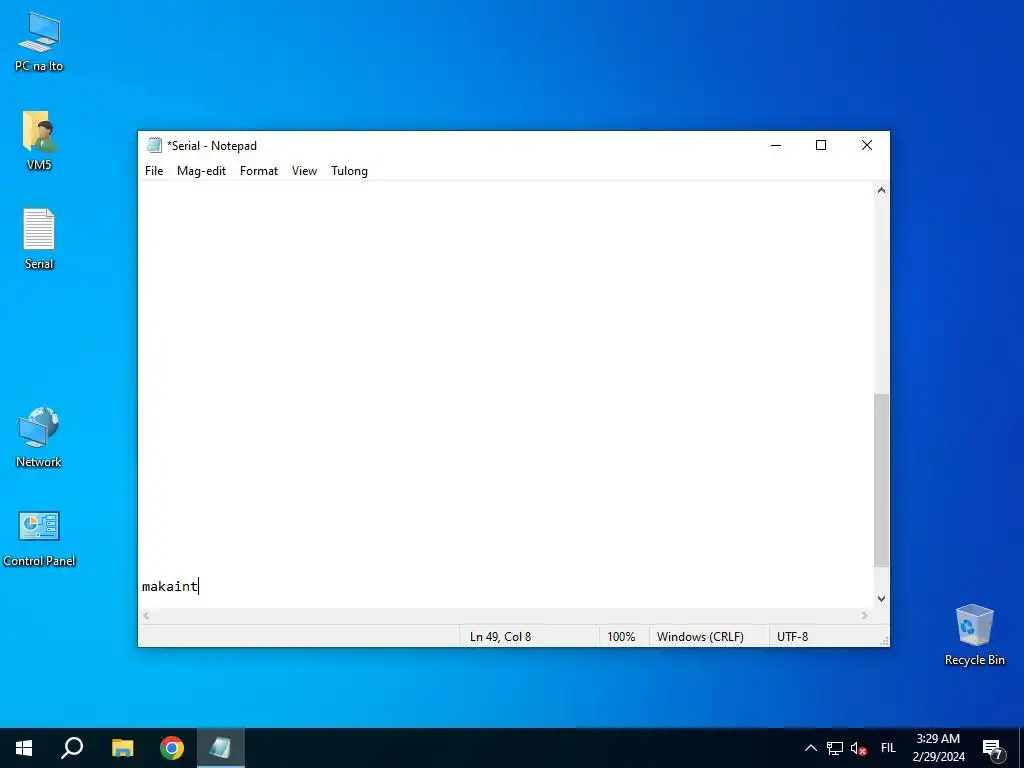
Task: Open the clock showing 3:29 AM
Action: pos(938,748)
